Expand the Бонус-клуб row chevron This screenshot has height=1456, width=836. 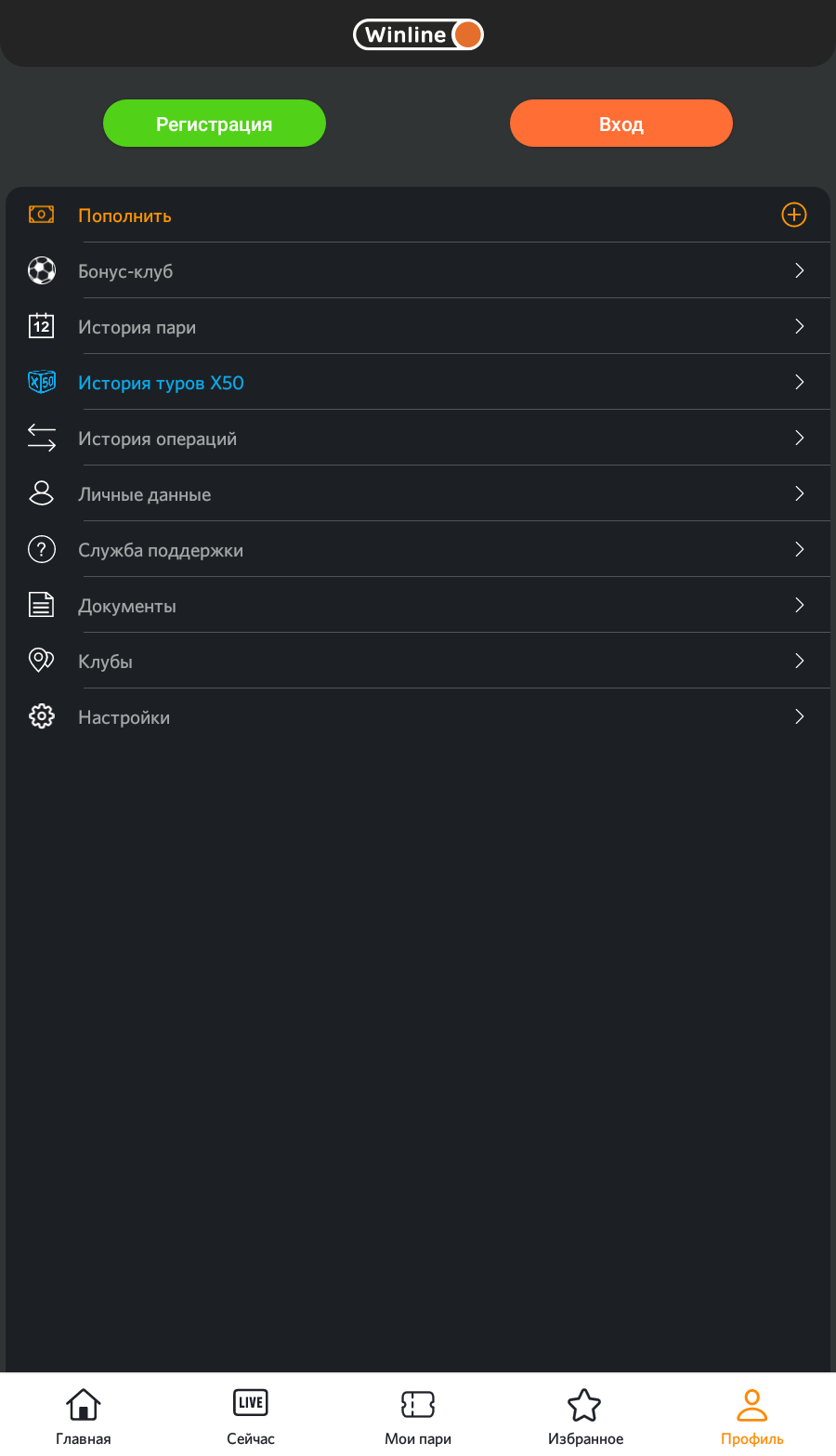click(x=799, y=270)
